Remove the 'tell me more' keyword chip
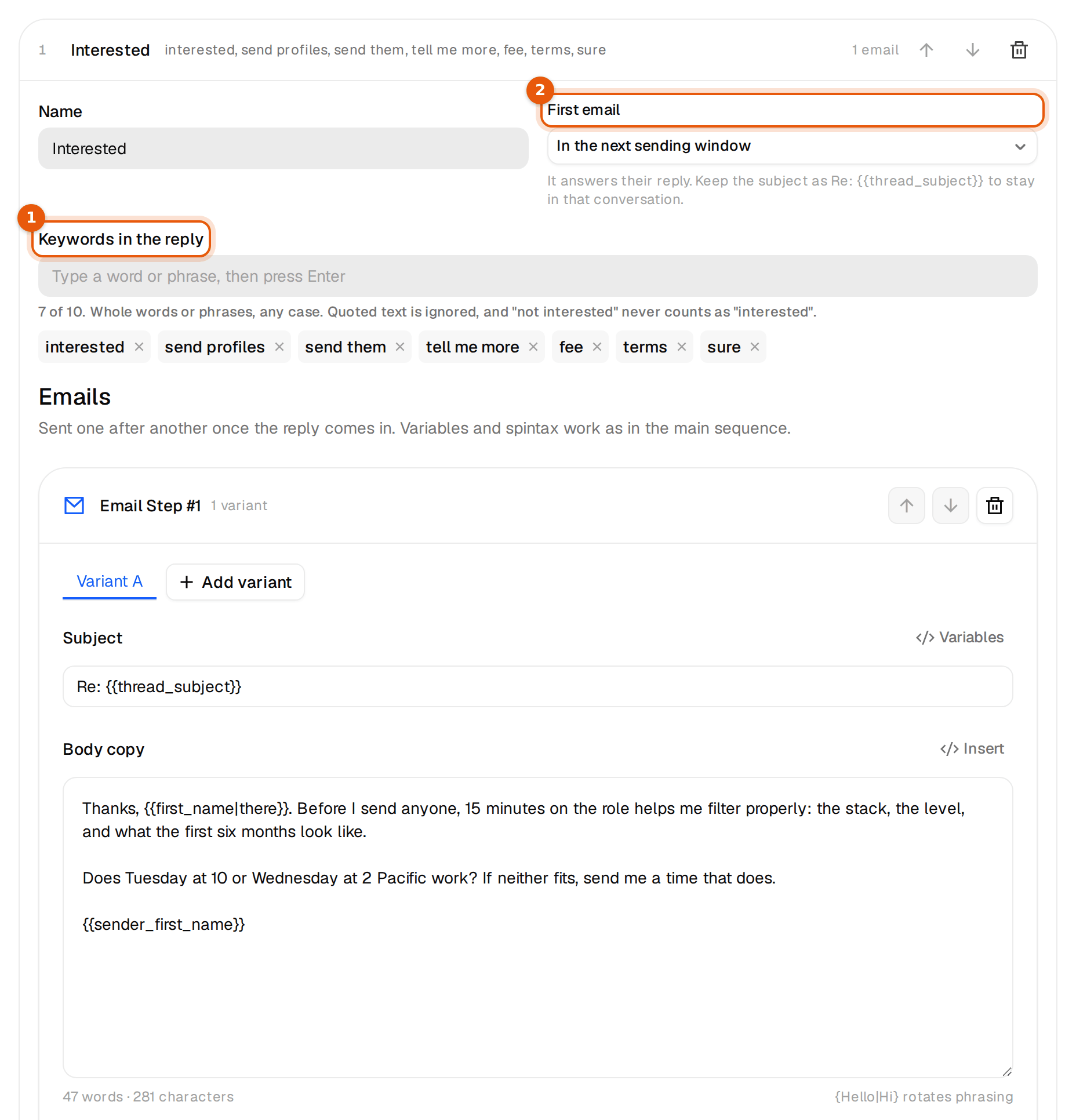1076x1120 pixels. (533, 347)
